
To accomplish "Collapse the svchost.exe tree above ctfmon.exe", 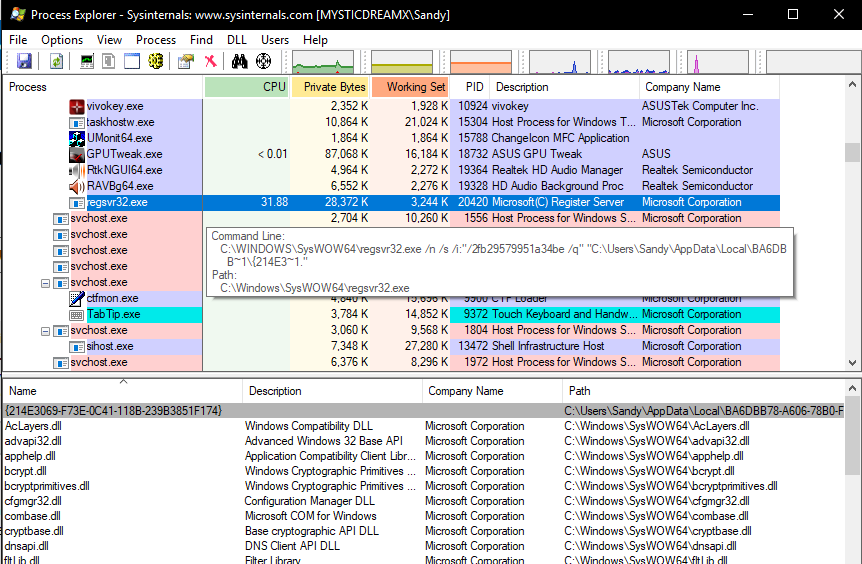I will pos(46,284).
